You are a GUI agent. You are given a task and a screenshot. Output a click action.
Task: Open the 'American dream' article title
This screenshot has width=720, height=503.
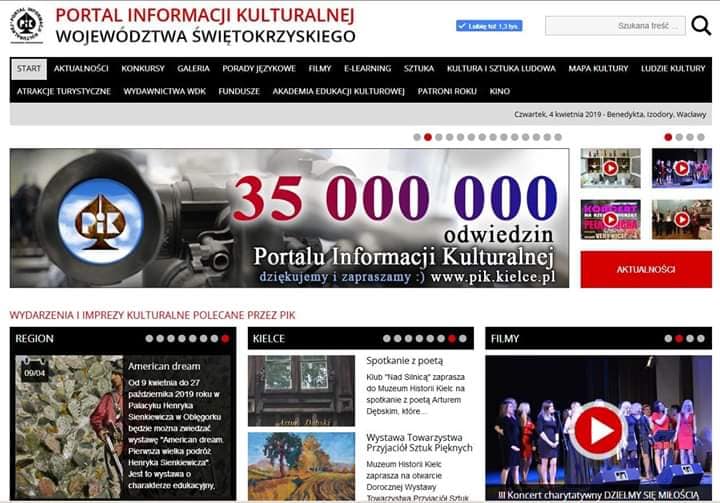tap(164, 366)
